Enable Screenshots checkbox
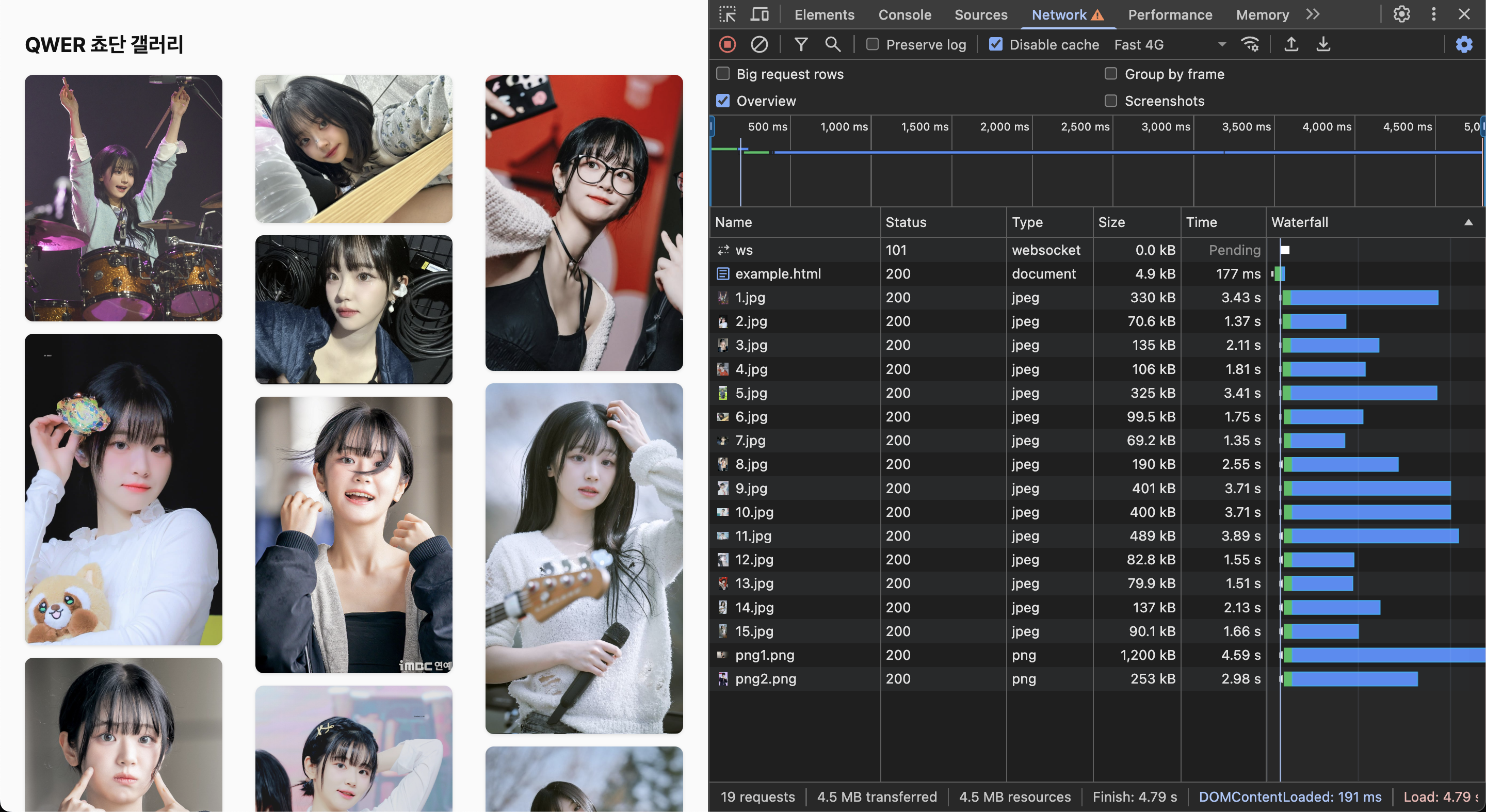 pyautogui.click(x=1110, y=101)
